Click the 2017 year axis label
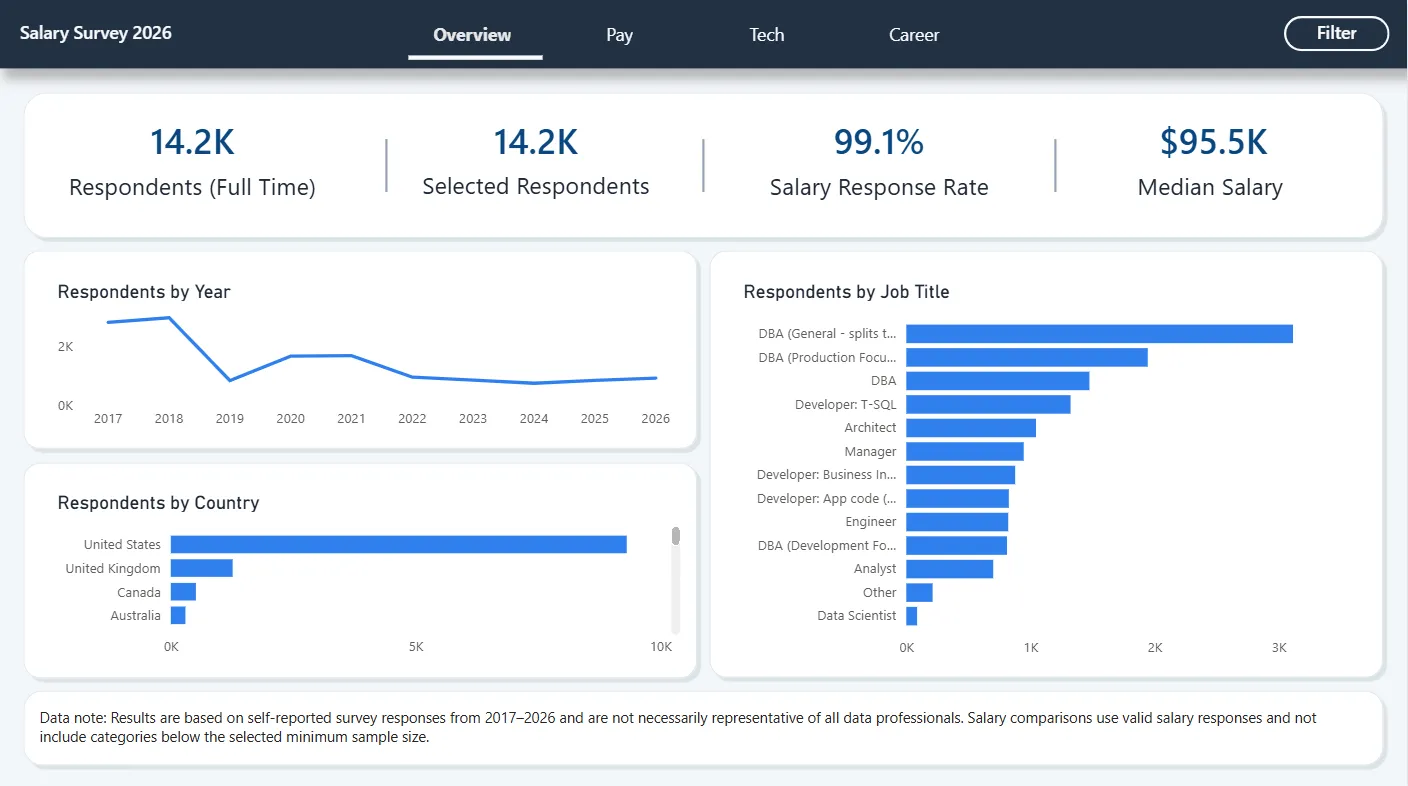Image resolution: width=1408 pixels, height=786 pixels. coord(108,418)
